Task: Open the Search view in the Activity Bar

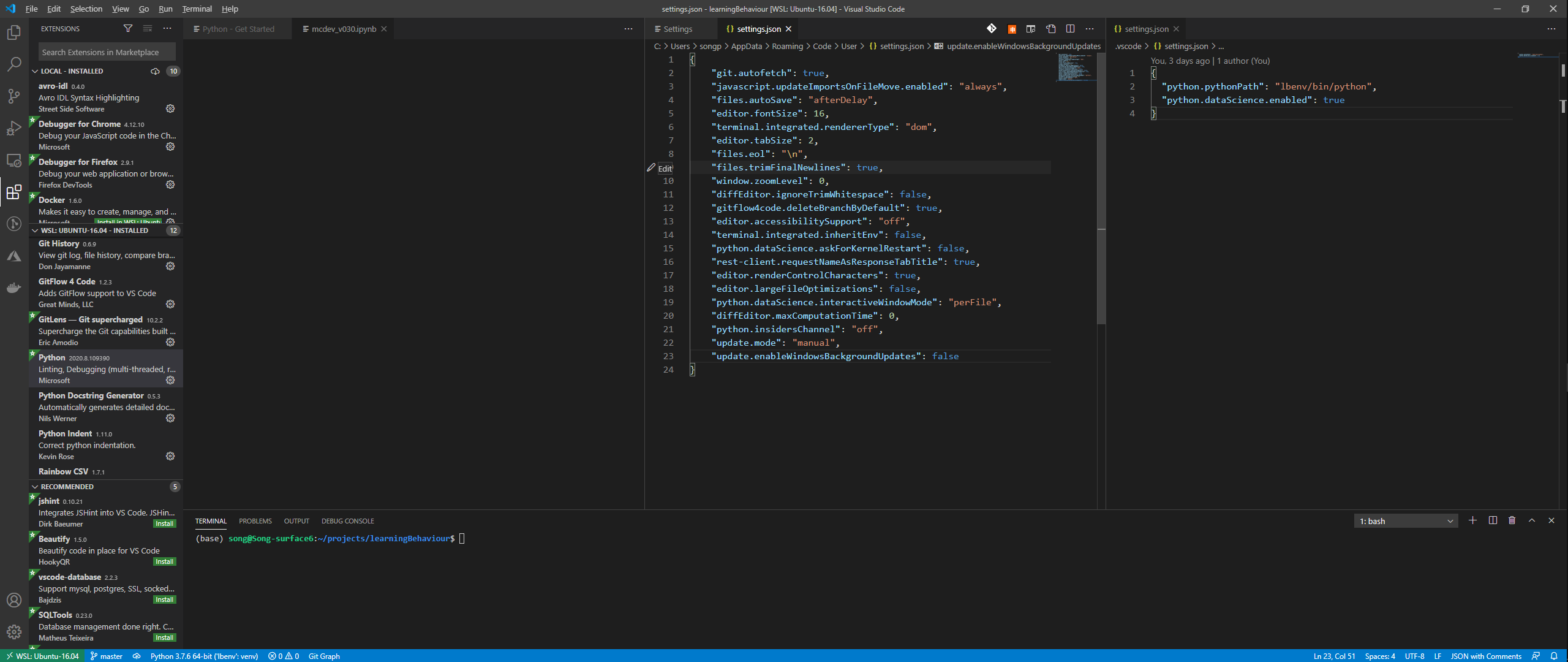Action: point(13,64)
